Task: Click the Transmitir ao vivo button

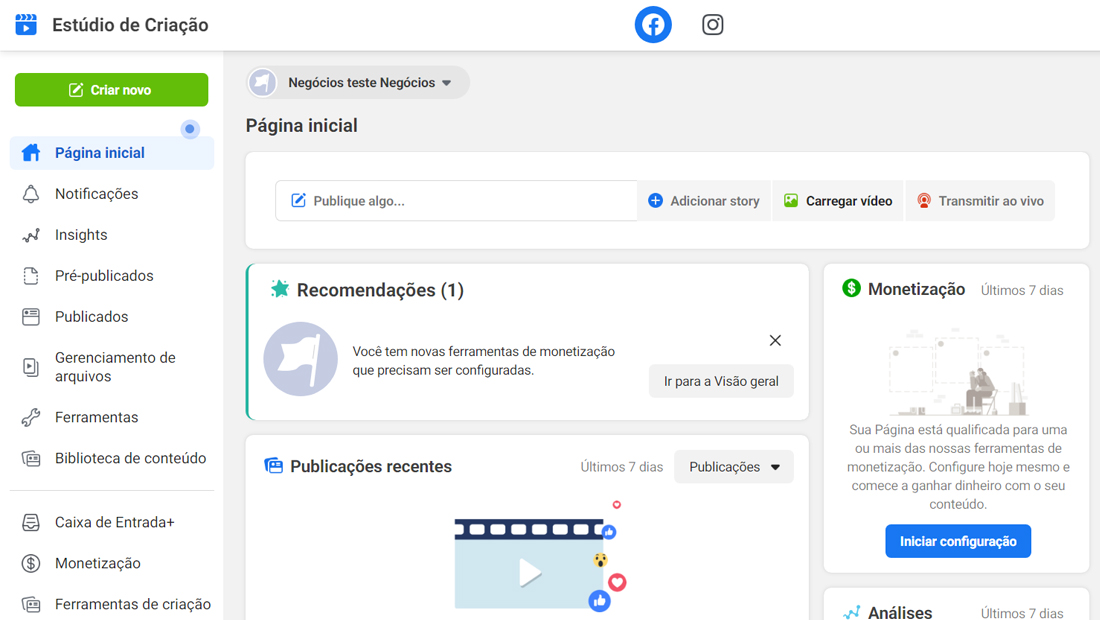Action: click(980, 201)
